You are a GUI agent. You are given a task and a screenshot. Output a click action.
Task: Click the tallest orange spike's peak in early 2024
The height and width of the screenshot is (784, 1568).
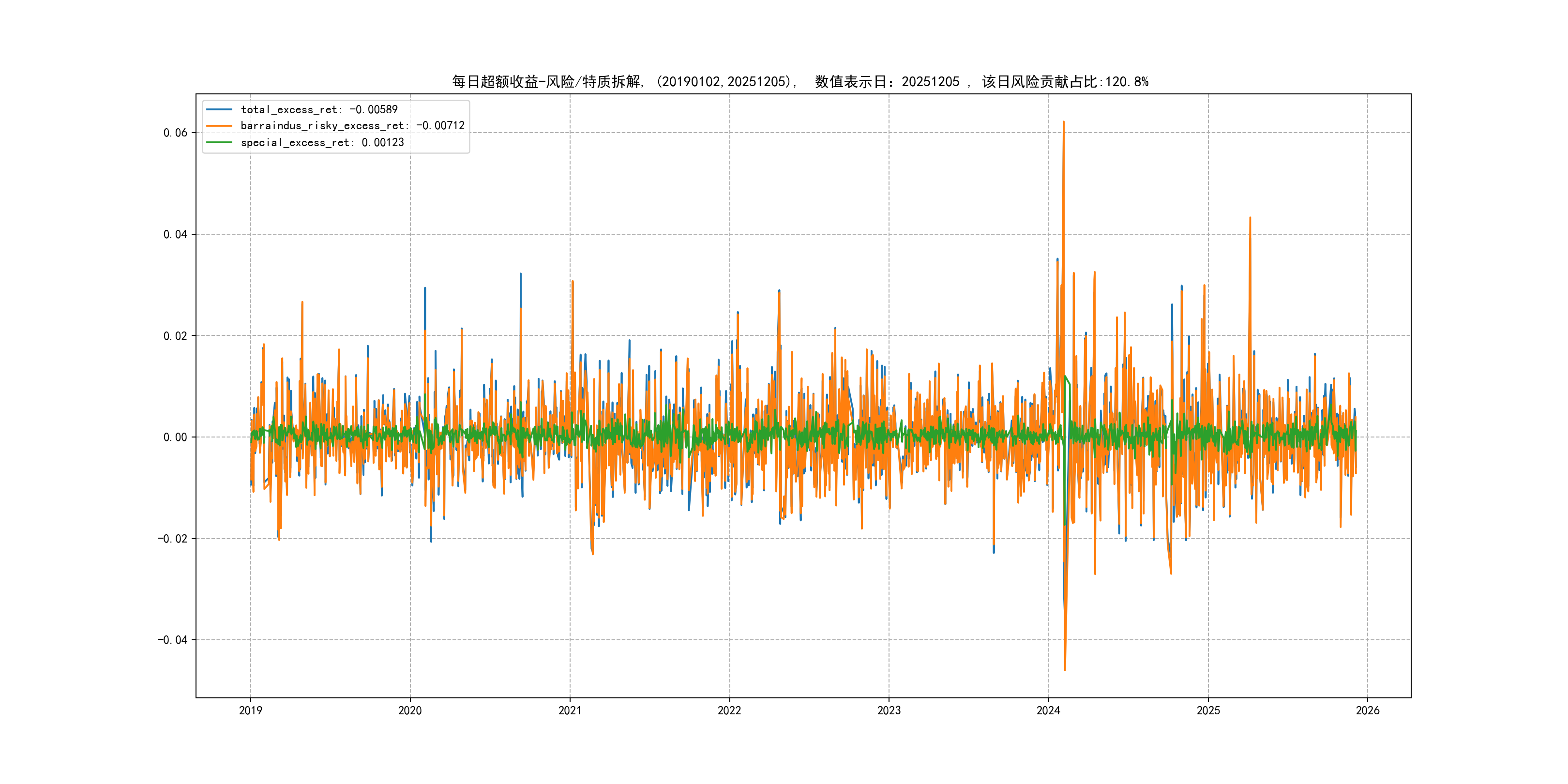coord(1063,122)
